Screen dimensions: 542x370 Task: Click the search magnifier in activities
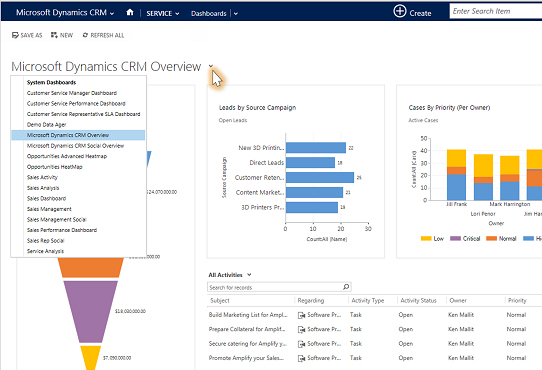pos(346,287)
